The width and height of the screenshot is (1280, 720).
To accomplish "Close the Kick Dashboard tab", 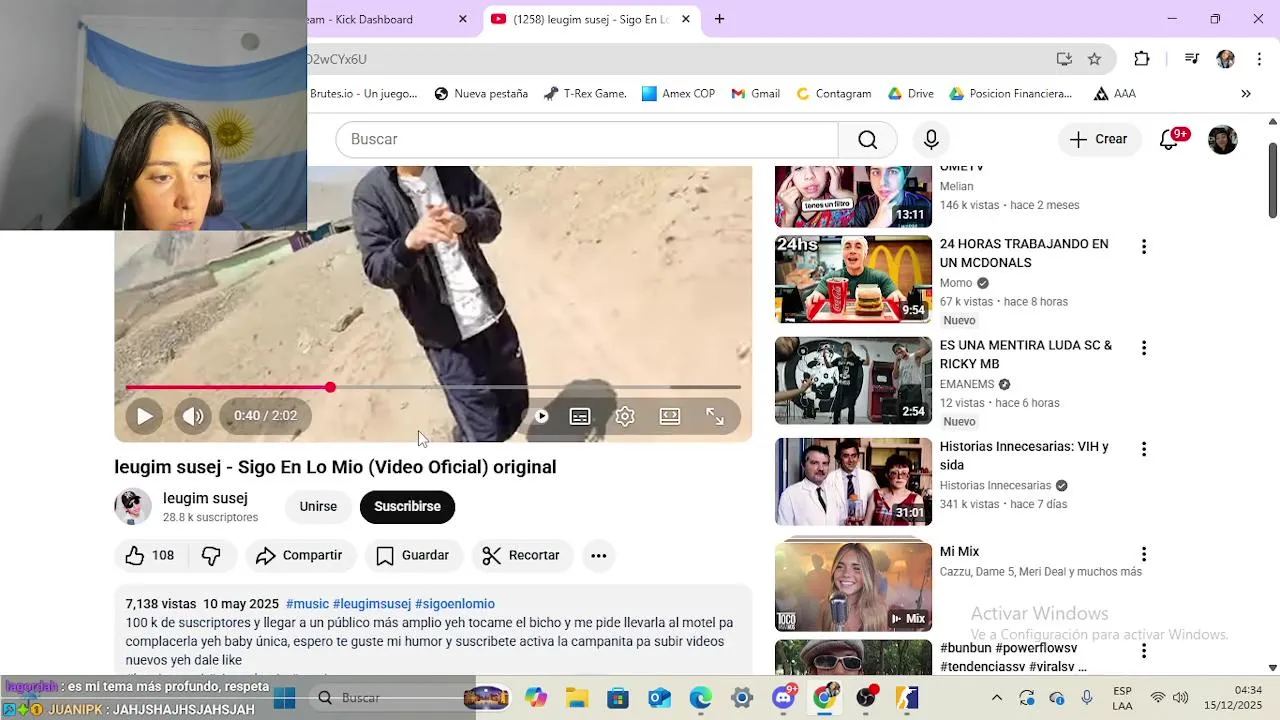I will (462, 19).
